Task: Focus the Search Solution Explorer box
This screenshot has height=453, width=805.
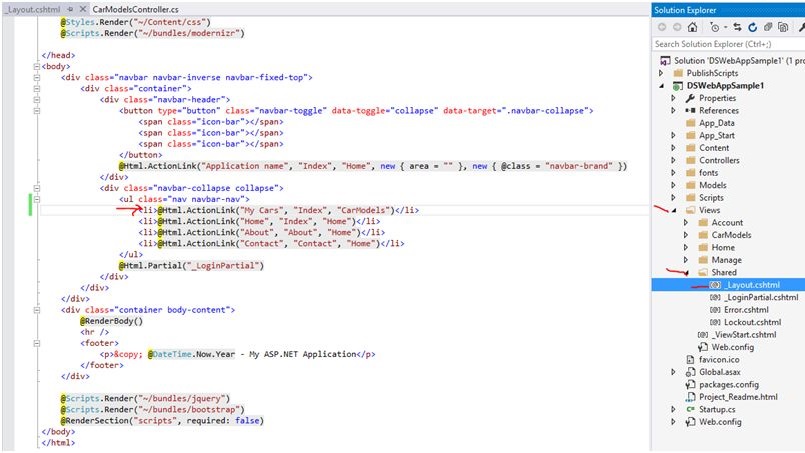Action: 728,44
